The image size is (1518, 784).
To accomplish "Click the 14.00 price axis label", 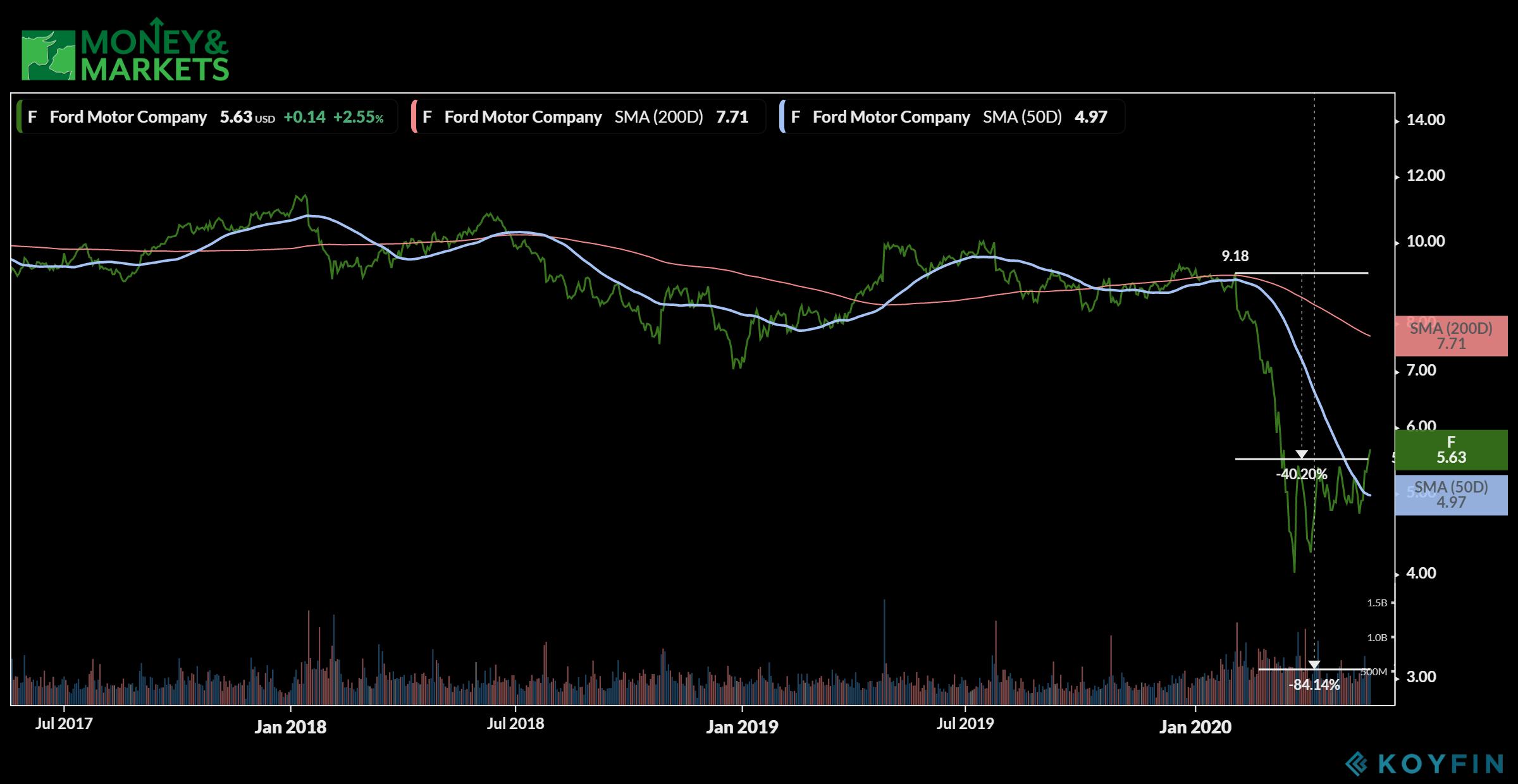I will [1425, 119].
